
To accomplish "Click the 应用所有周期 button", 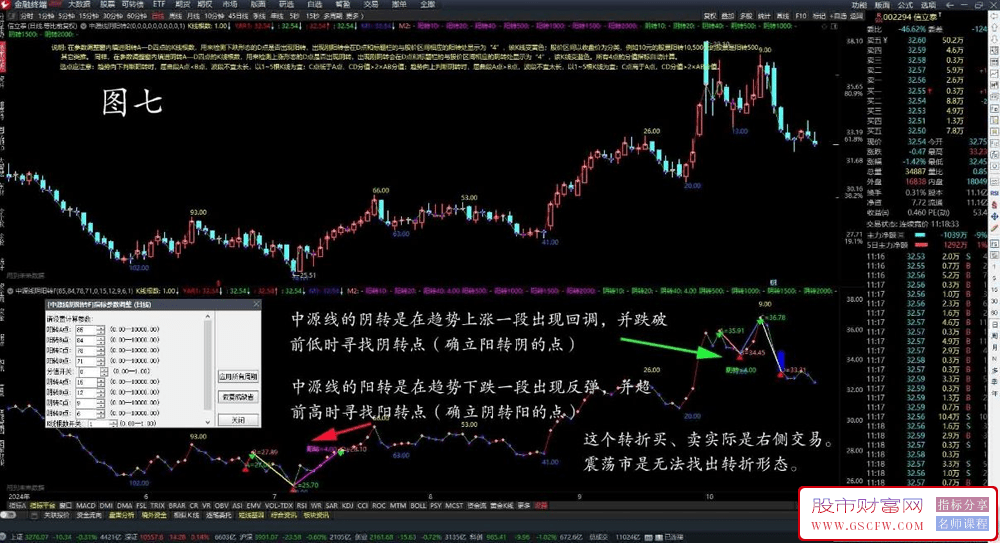I will (x=238, y=376).
